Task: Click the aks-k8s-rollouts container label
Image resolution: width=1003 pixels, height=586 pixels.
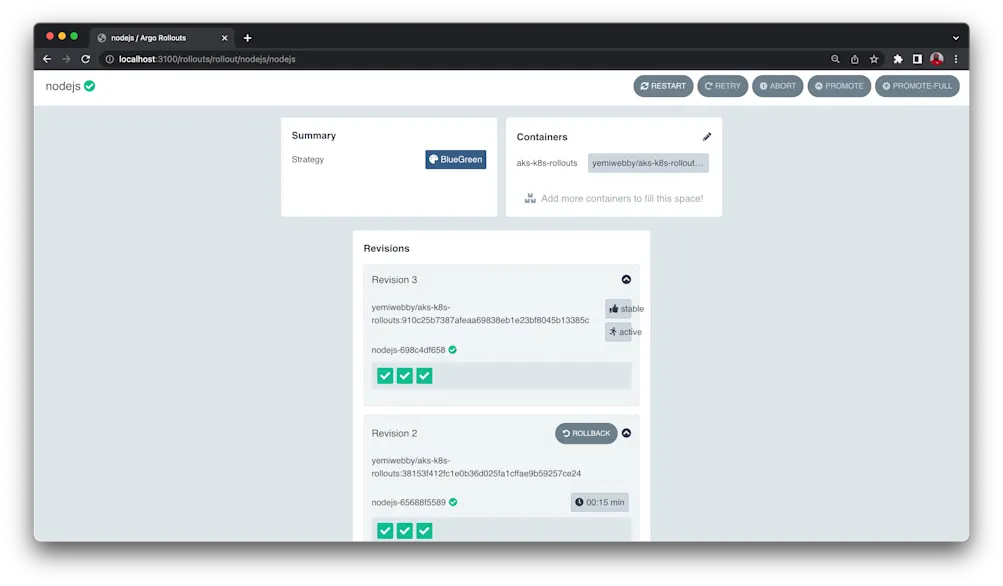Action: (547, 163)
